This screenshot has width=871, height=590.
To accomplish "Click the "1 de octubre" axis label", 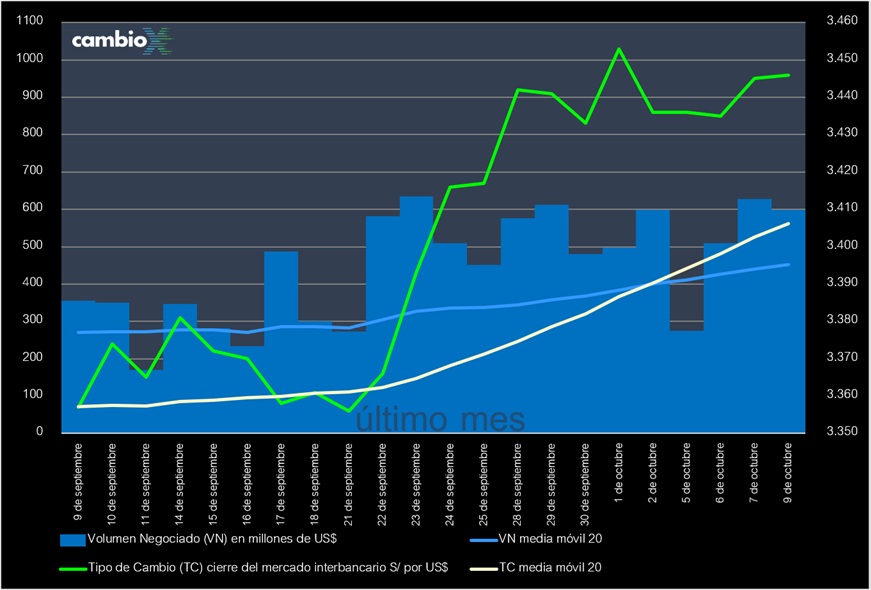I will tap(620, 473).
